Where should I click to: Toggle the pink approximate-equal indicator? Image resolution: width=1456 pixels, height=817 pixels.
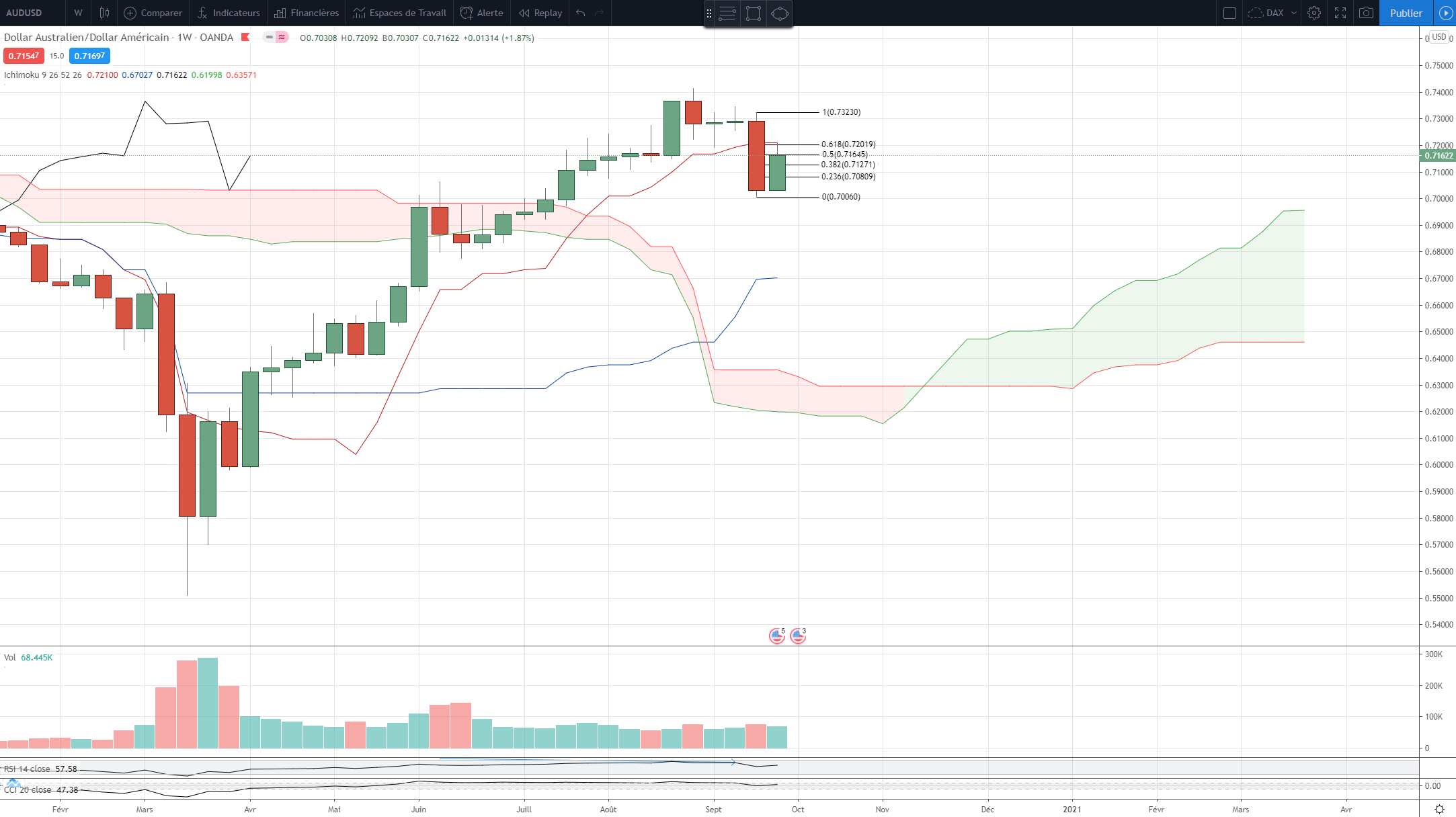[x=282, y=37]
